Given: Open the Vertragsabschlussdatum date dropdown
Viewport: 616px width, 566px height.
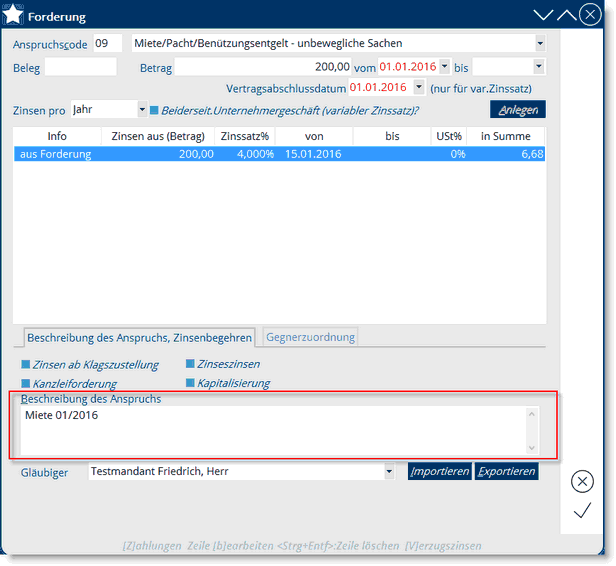Looking at the screenshot, I should 419,87.
